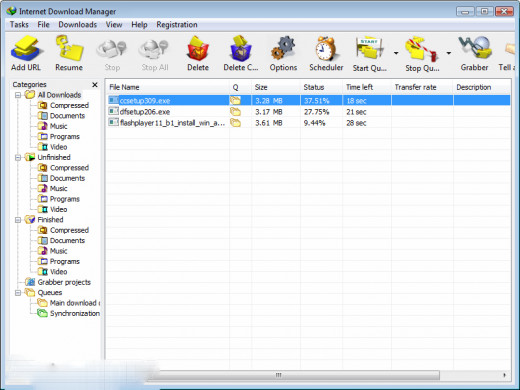Open the Help menu
Screen dimensions: 520x390
[x=139, y=25]
